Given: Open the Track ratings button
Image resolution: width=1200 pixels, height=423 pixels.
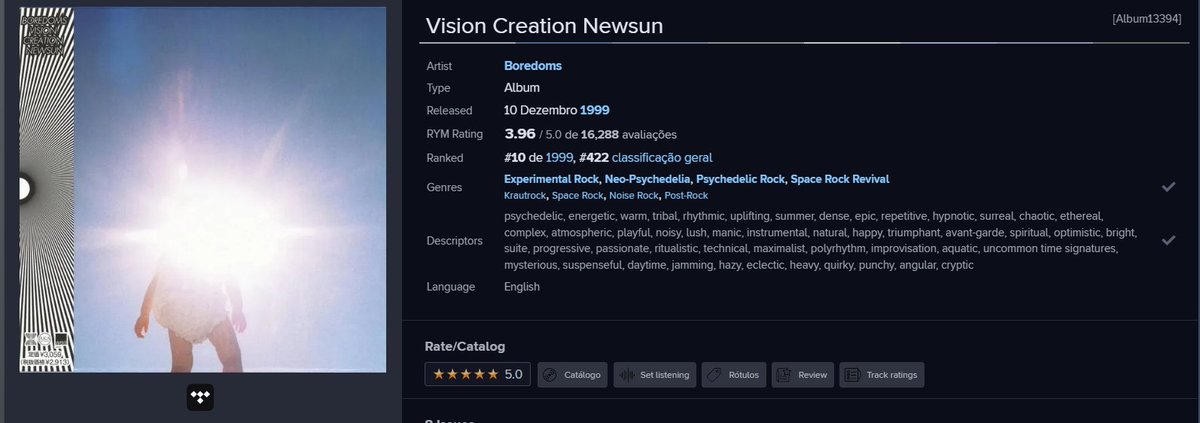Looking at the screenshot, I should 882,375.
